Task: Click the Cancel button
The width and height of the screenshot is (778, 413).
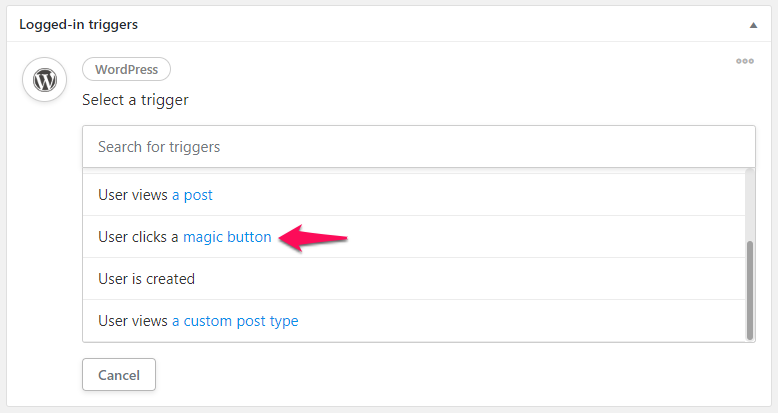Action: click(119, 375)
